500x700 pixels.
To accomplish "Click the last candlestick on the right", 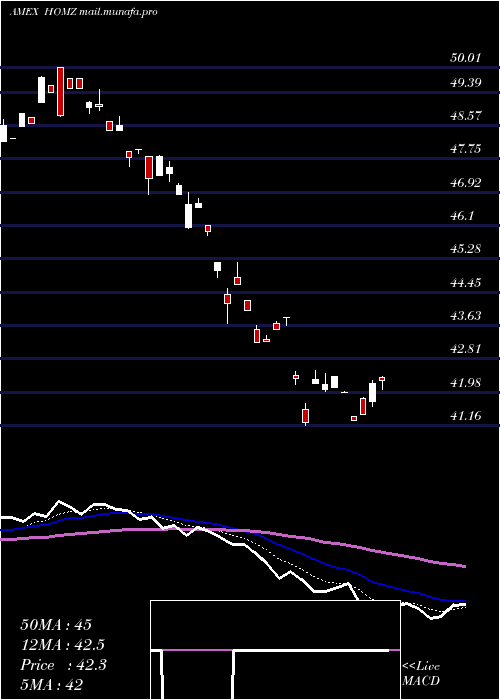I will tap(382, 383).
